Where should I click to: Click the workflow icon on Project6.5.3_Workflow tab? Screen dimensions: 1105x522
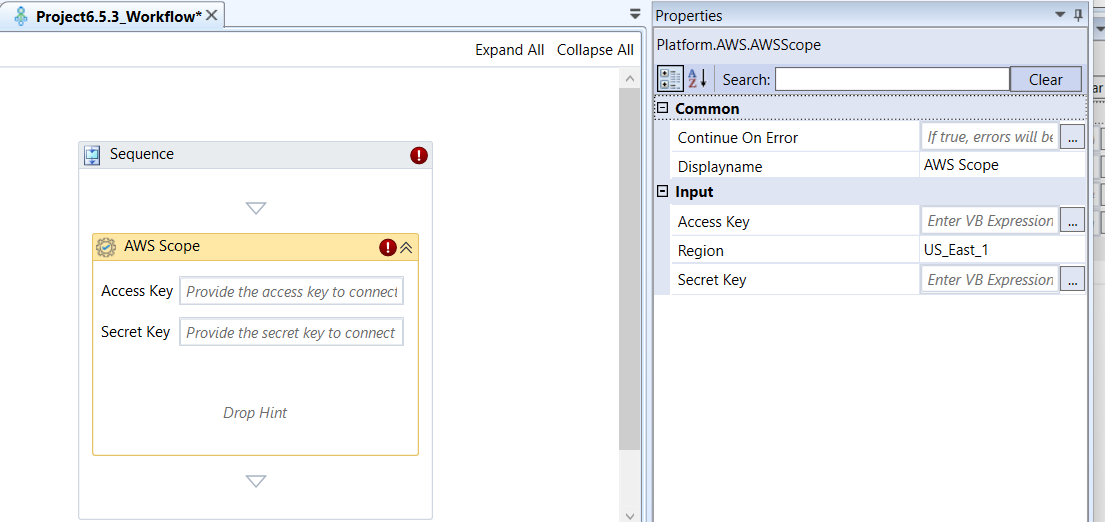coord(23,16)
